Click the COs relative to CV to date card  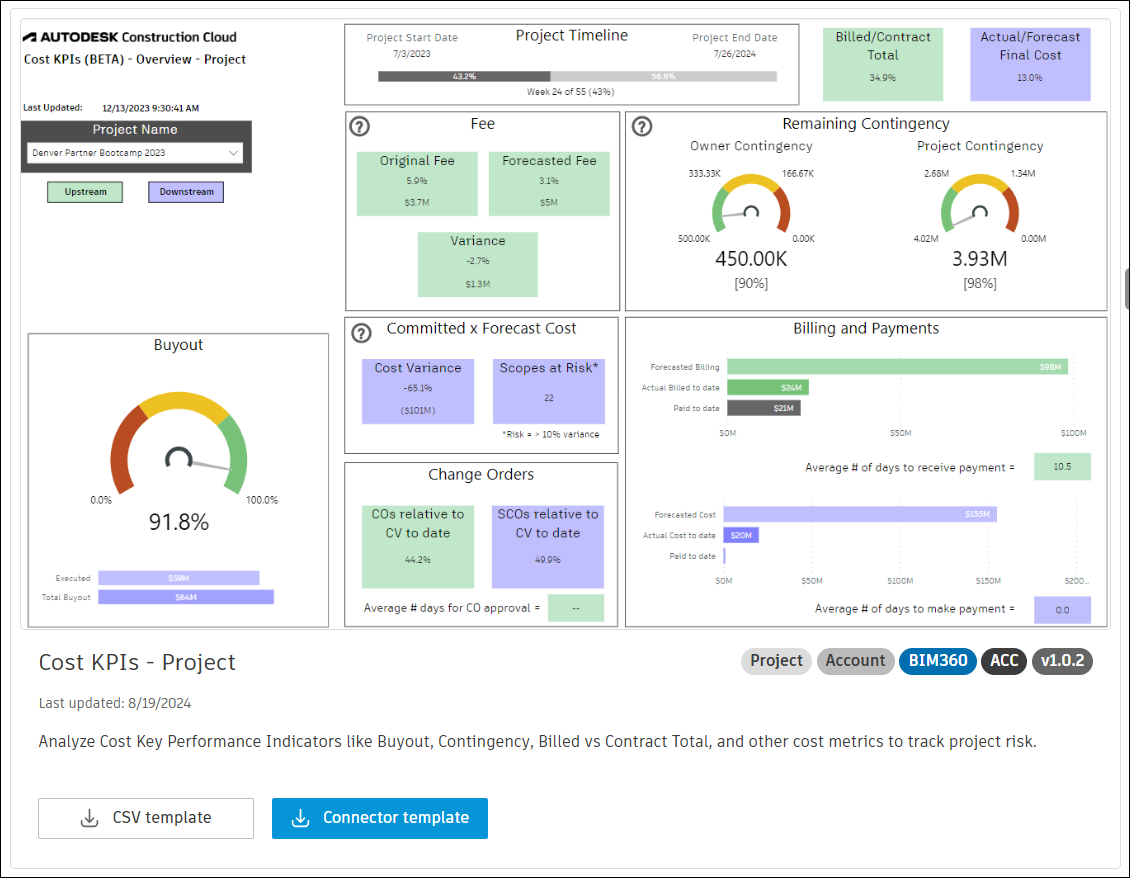(418, 546)
